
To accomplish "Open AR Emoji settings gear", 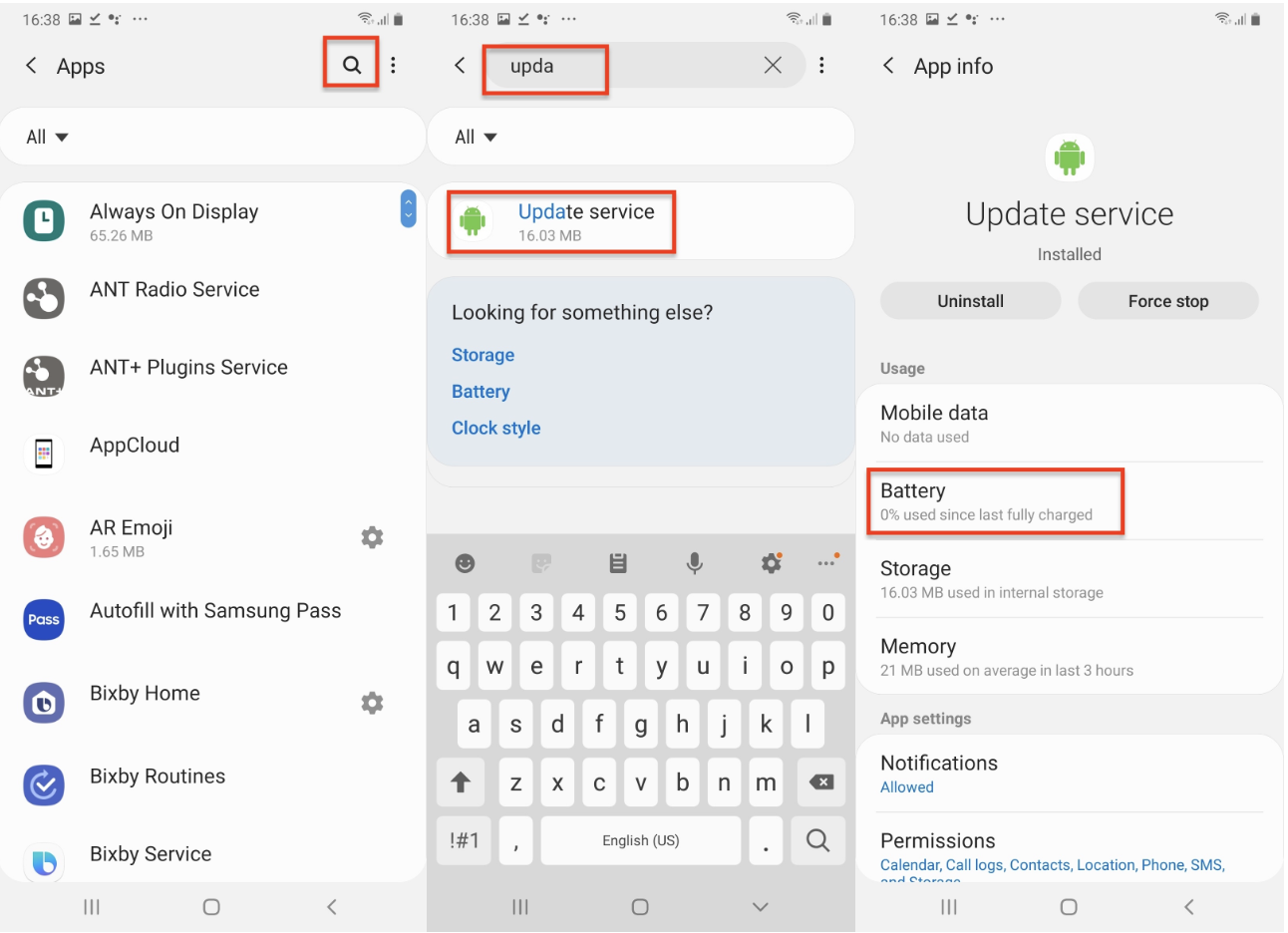I will point(372,537).
